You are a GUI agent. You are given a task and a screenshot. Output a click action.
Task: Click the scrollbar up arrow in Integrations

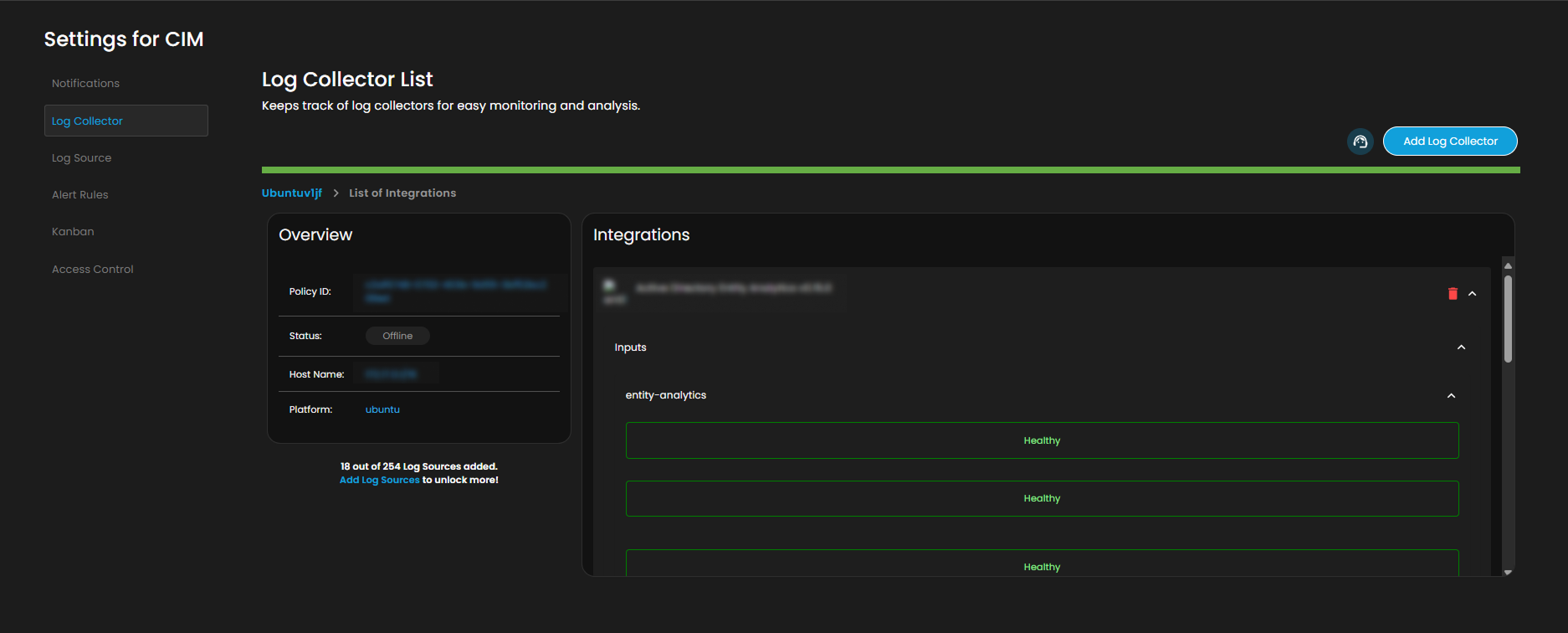(x=1508, y=265)
